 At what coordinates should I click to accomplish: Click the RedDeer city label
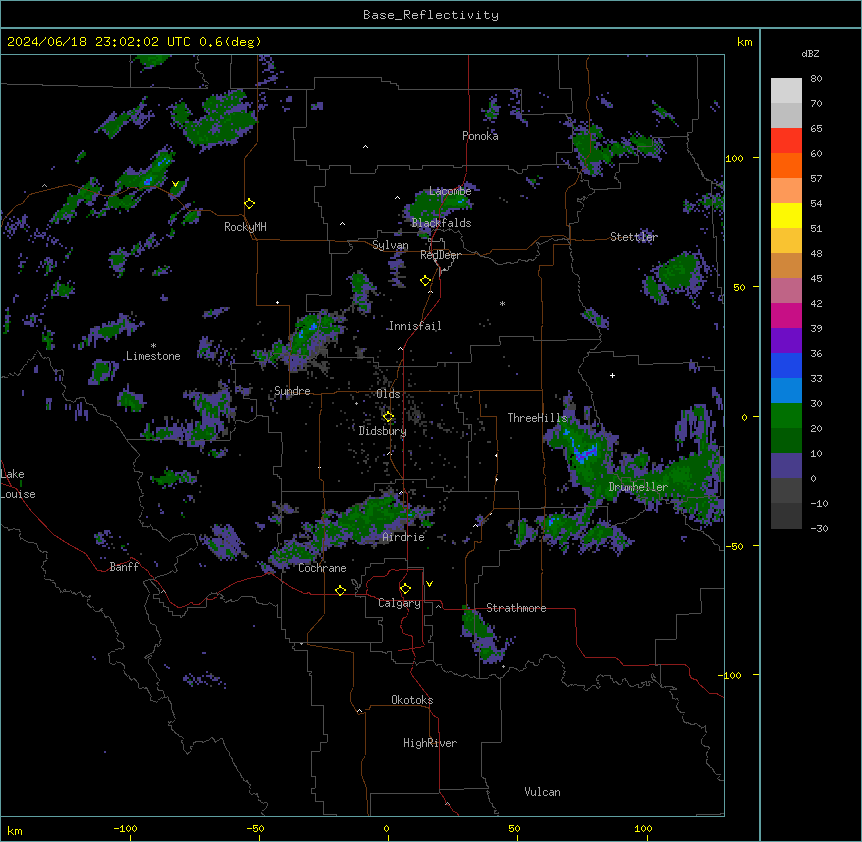pyautogui.click(x=440, y=255)
